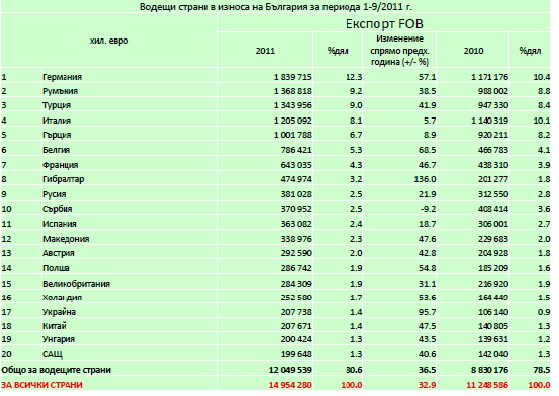Viewport: 559px width, 396px height.
Task: Click the total 2011 value 14 954 280
Action: [290, 385]
